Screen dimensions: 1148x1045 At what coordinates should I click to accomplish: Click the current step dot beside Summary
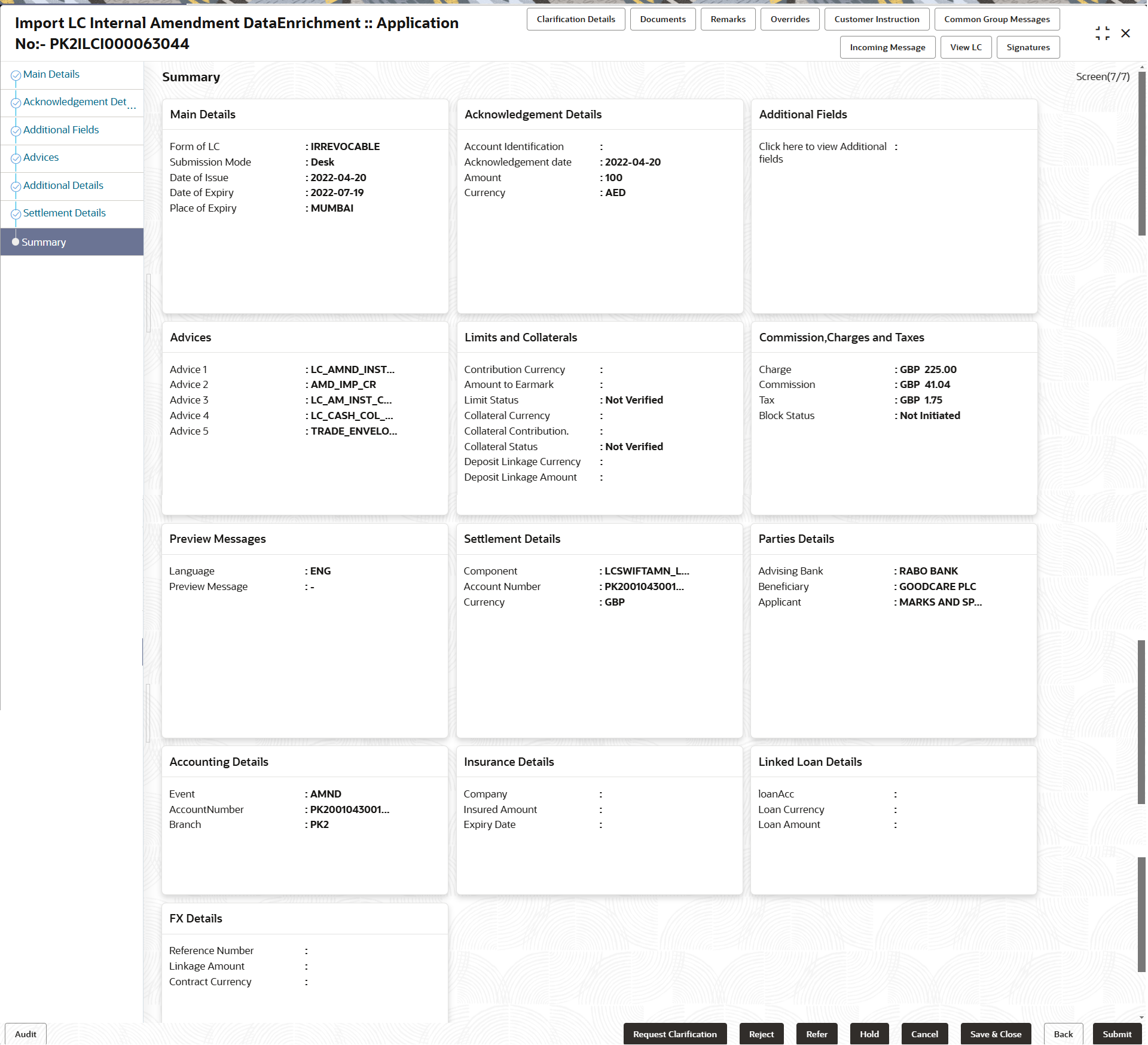coord(16,242)
